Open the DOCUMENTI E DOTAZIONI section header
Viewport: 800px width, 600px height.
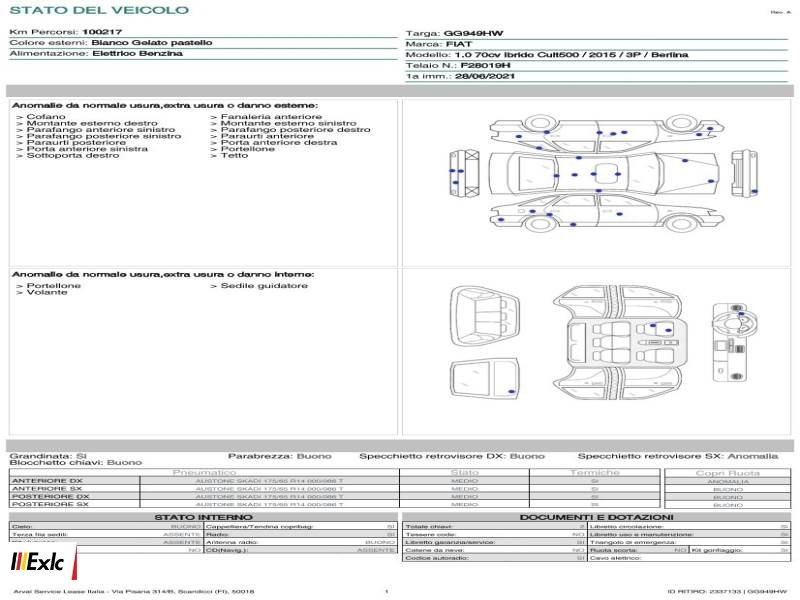596,517
